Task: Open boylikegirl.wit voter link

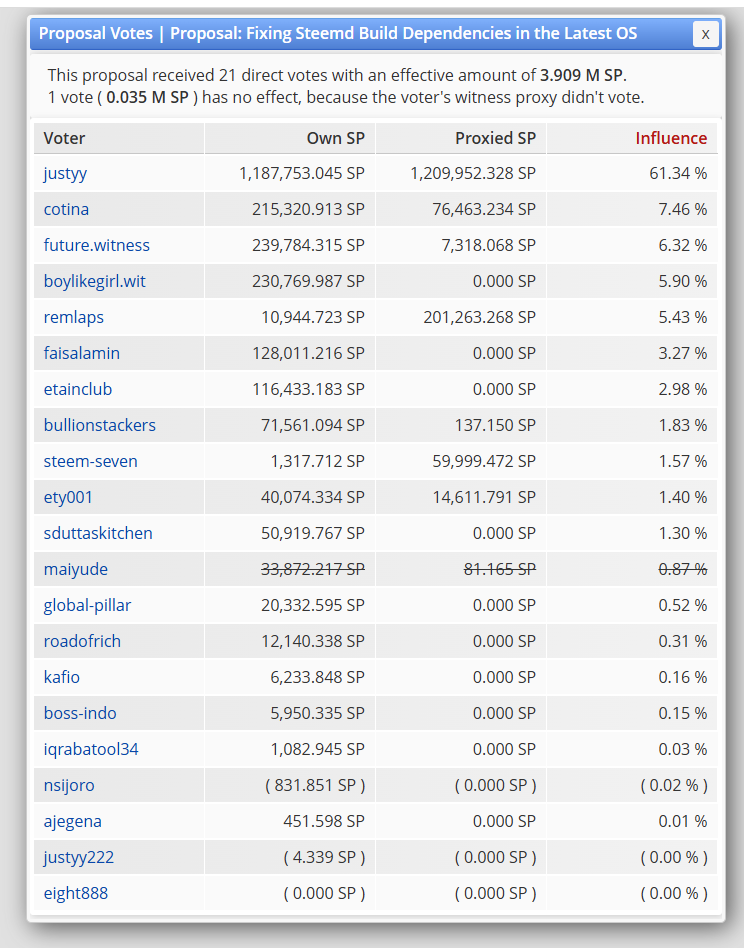Action: [95, 281]
